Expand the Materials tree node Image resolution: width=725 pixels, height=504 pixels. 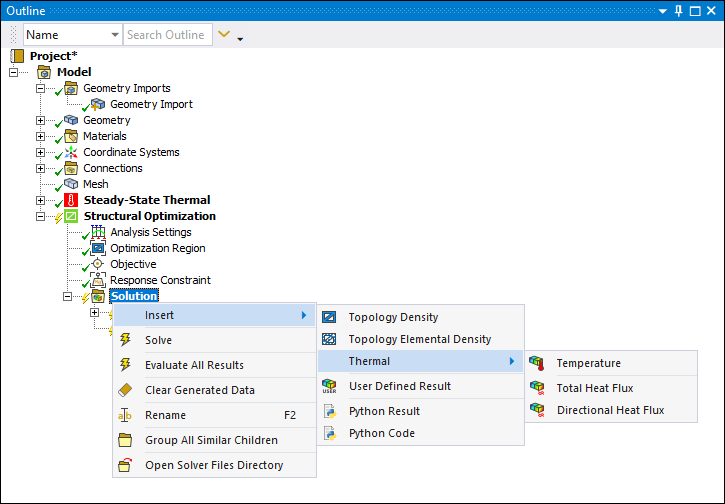(41, 136)
